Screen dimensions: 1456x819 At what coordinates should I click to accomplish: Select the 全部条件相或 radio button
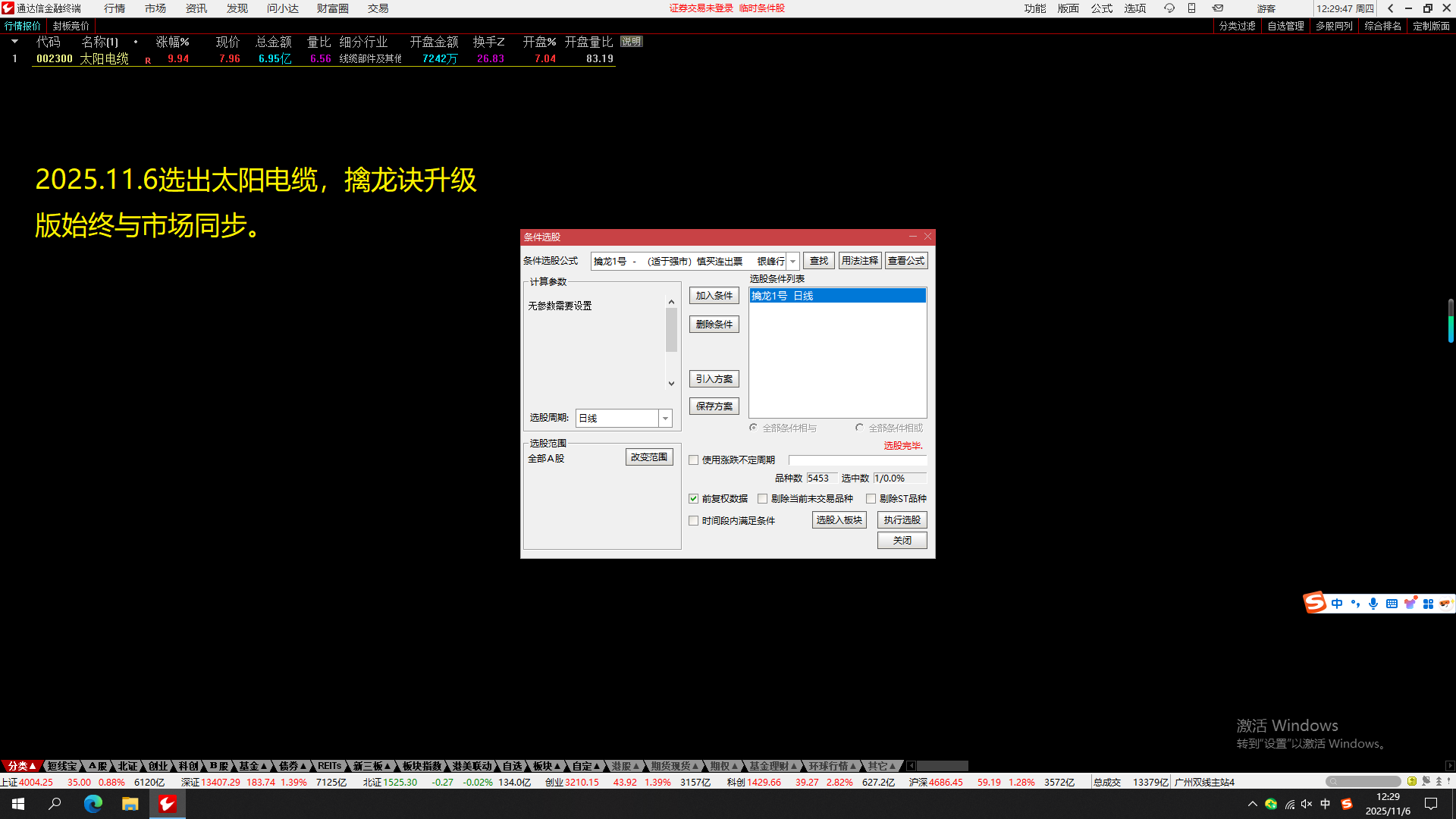[x=859, y=428]
